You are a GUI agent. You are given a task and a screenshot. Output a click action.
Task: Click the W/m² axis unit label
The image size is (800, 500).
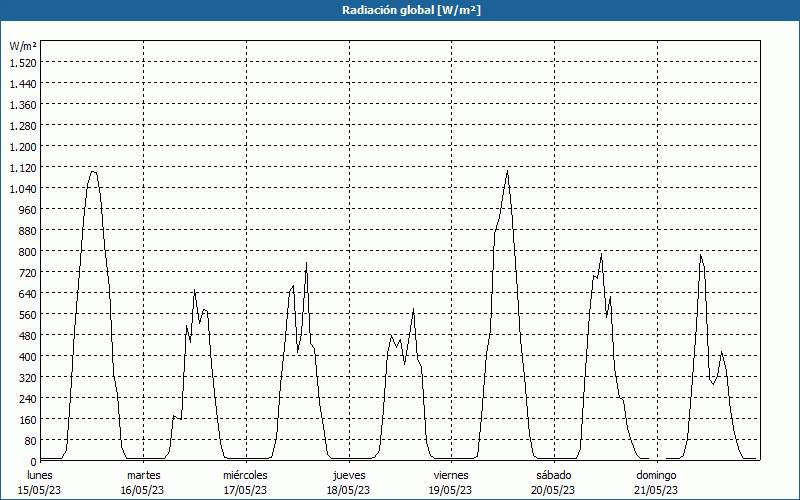pos(23,46)
